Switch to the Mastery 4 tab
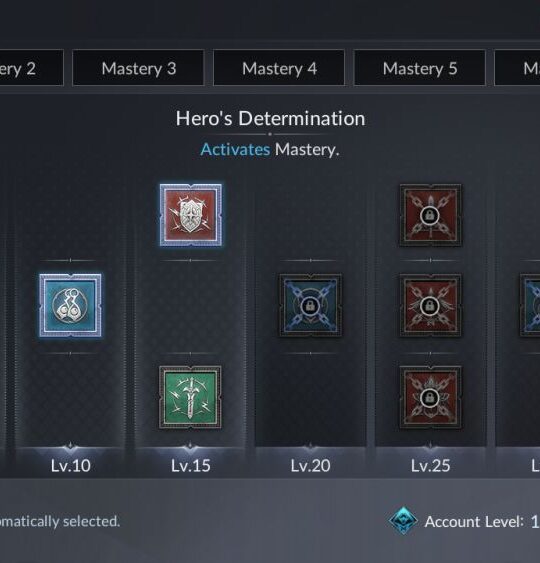The image size is (540, 563). point(279,68)
